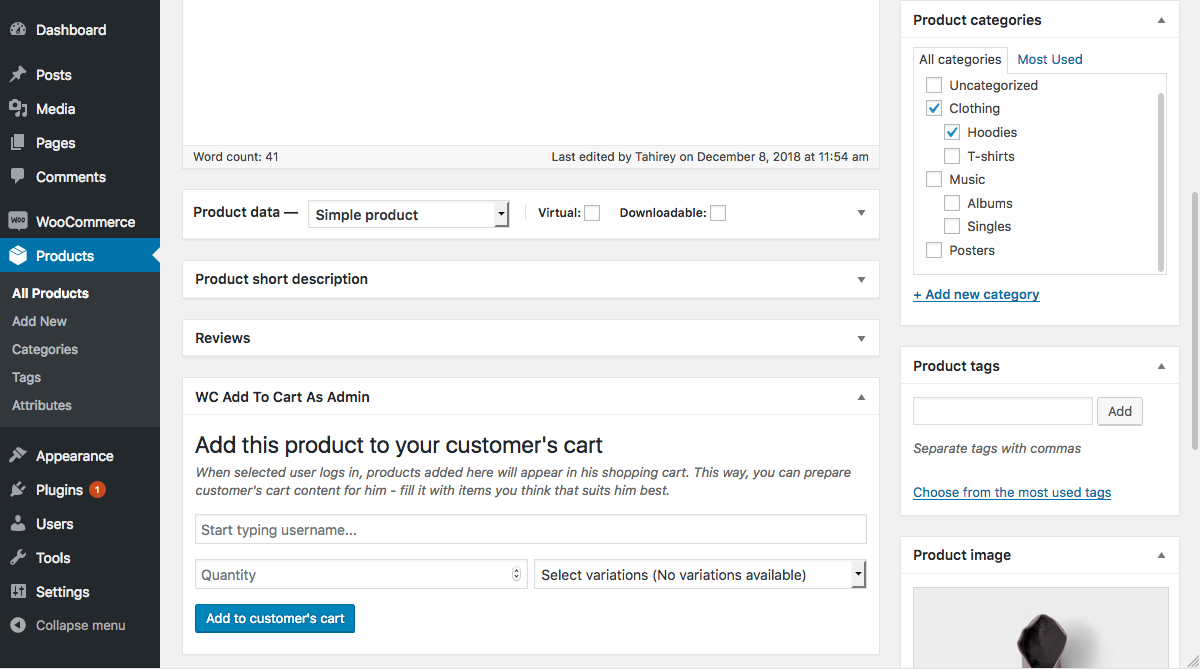Open the Users person icon

18,524
